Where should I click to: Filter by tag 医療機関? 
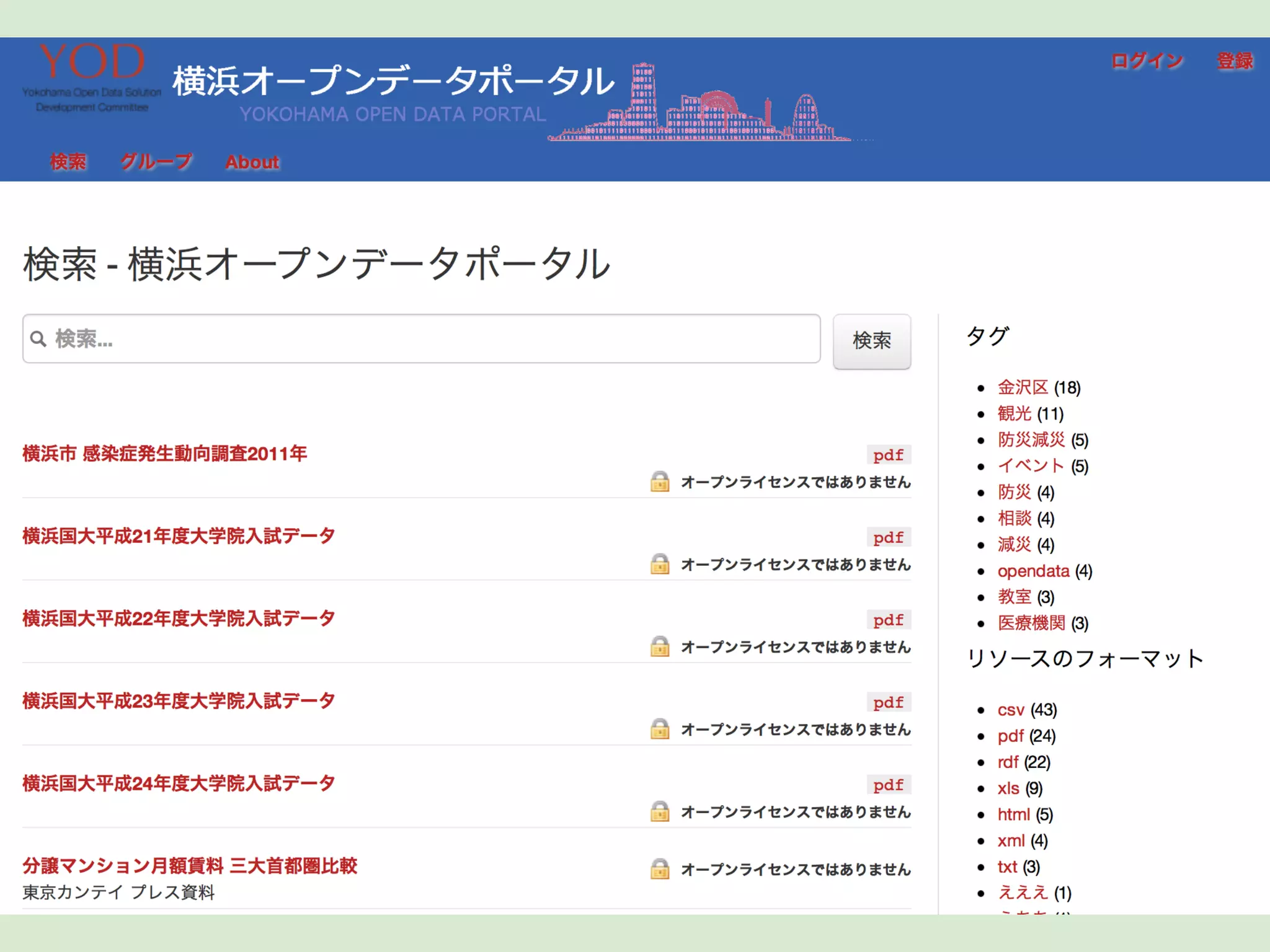(1031, 623)
